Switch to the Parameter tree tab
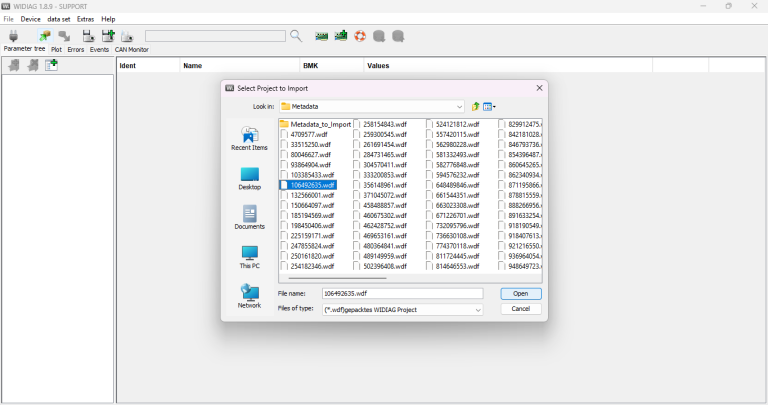Viewport: 768px width, 405px height. (x=24, y=49)
